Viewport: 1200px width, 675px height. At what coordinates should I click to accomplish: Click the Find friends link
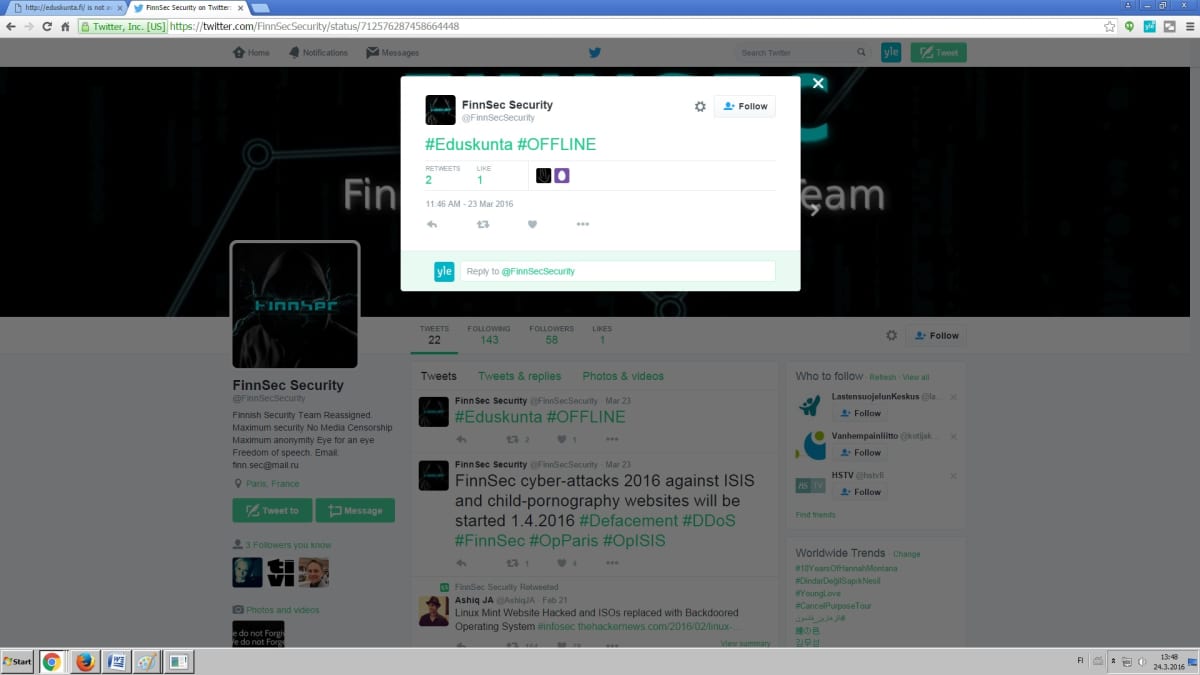(x=815, y=515)
